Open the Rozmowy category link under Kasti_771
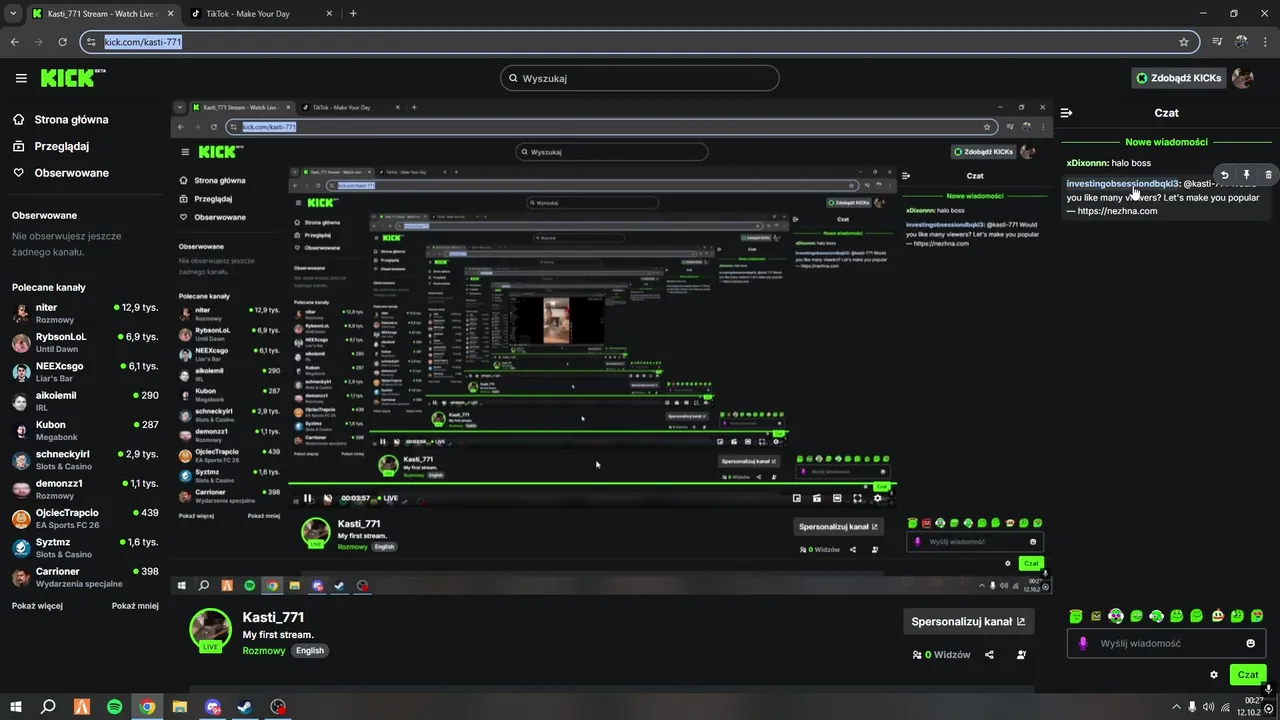1280x720 pixels. pos(264,650)
